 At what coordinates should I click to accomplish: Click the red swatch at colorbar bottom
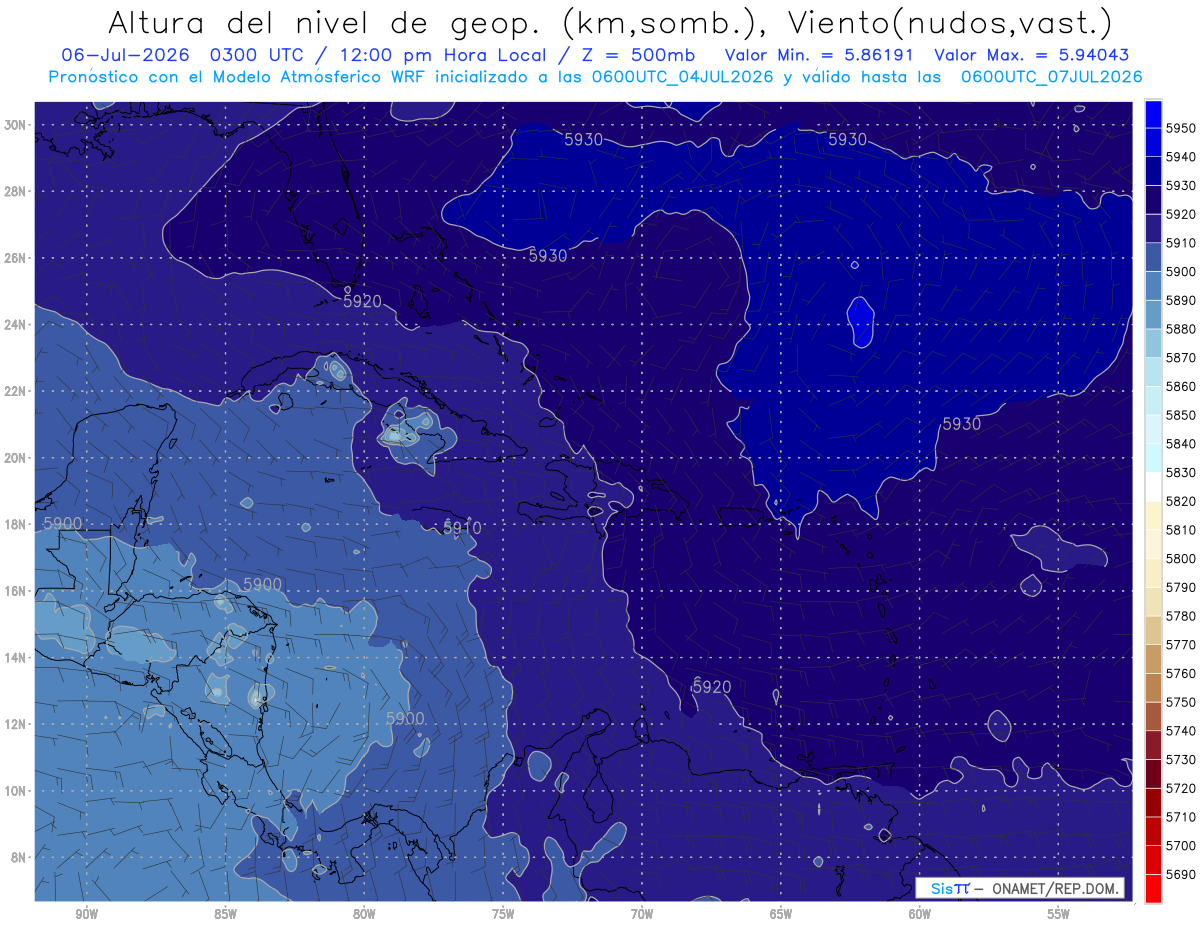[x=1153, y=888]
